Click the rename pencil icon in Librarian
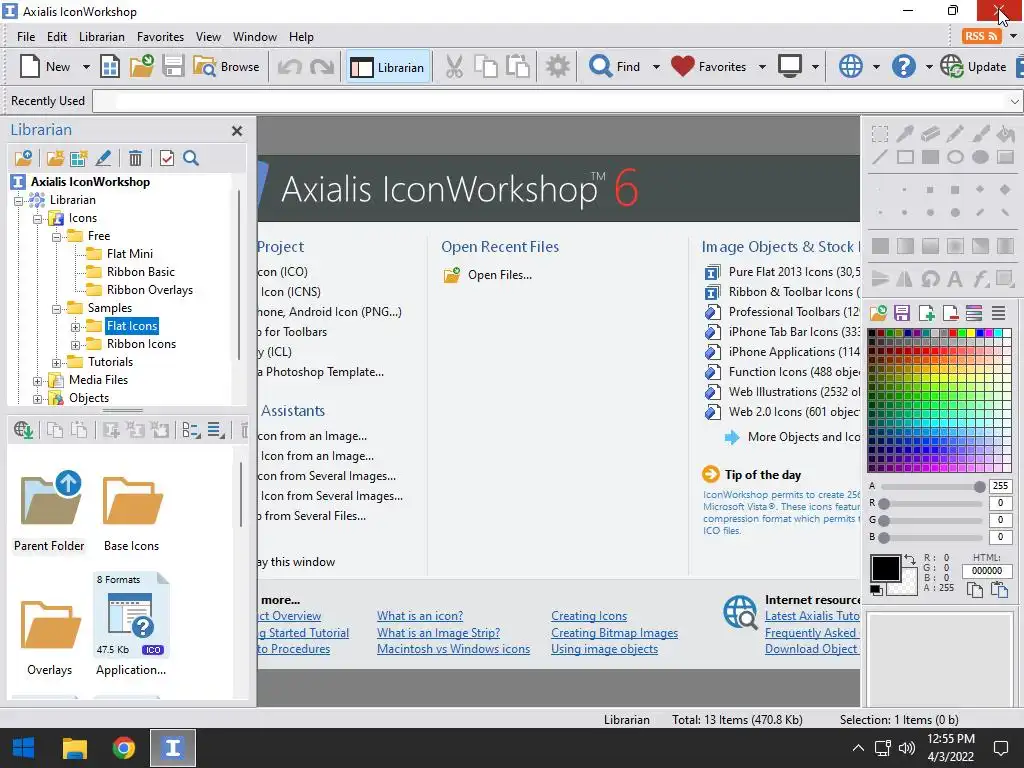The width and height of the screenshot is (1024, 768). point(103,158)
